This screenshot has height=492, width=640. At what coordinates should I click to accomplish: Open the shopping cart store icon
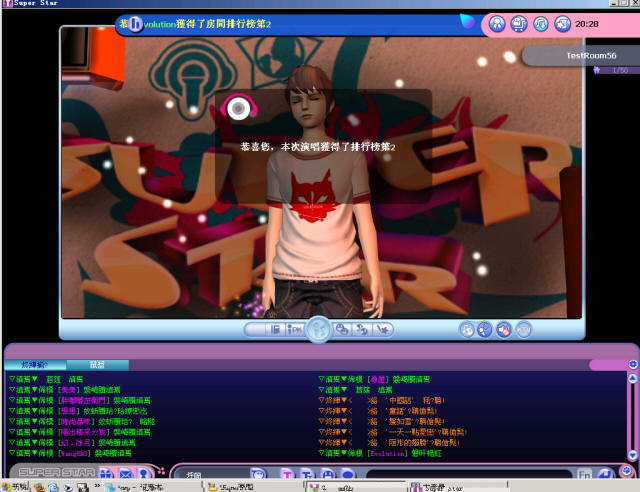[519, 24]
